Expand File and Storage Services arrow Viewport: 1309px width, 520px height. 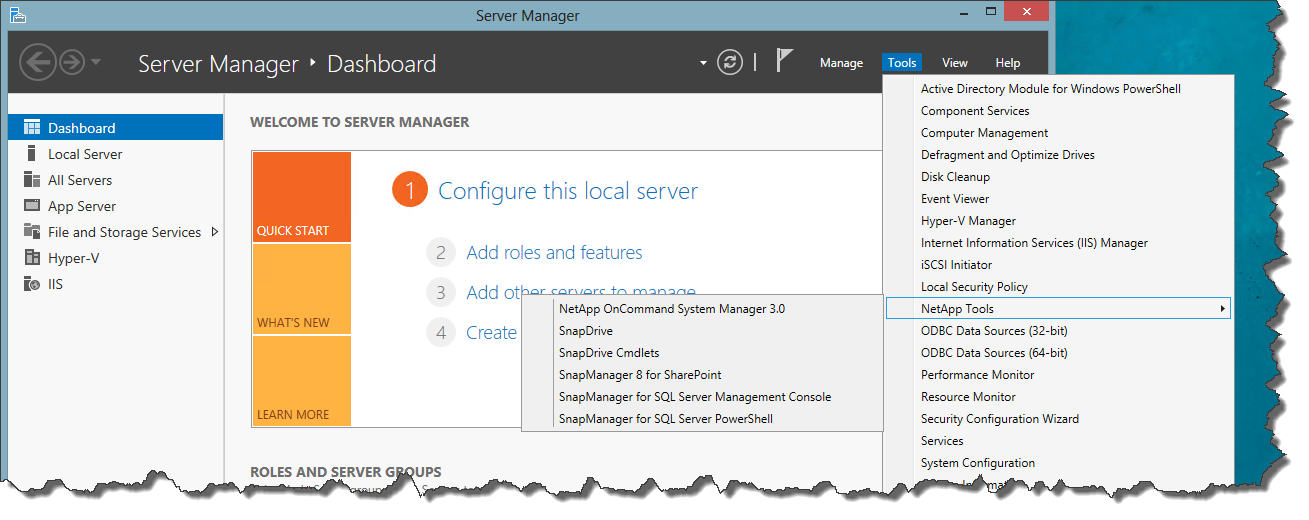tap(214, 232)
